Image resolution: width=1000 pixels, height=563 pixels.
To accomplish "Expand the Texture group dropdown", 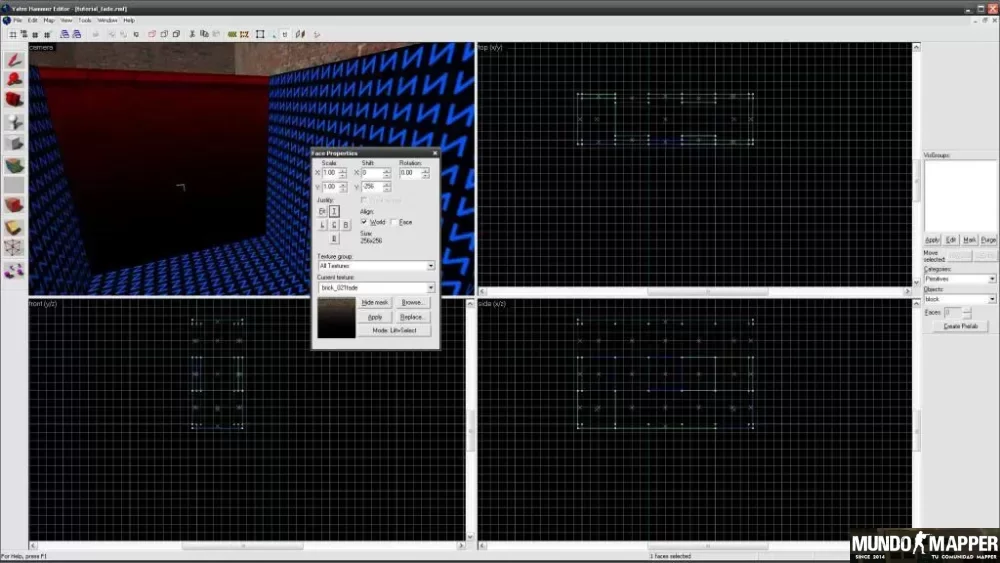I will [x=431, y=266].
